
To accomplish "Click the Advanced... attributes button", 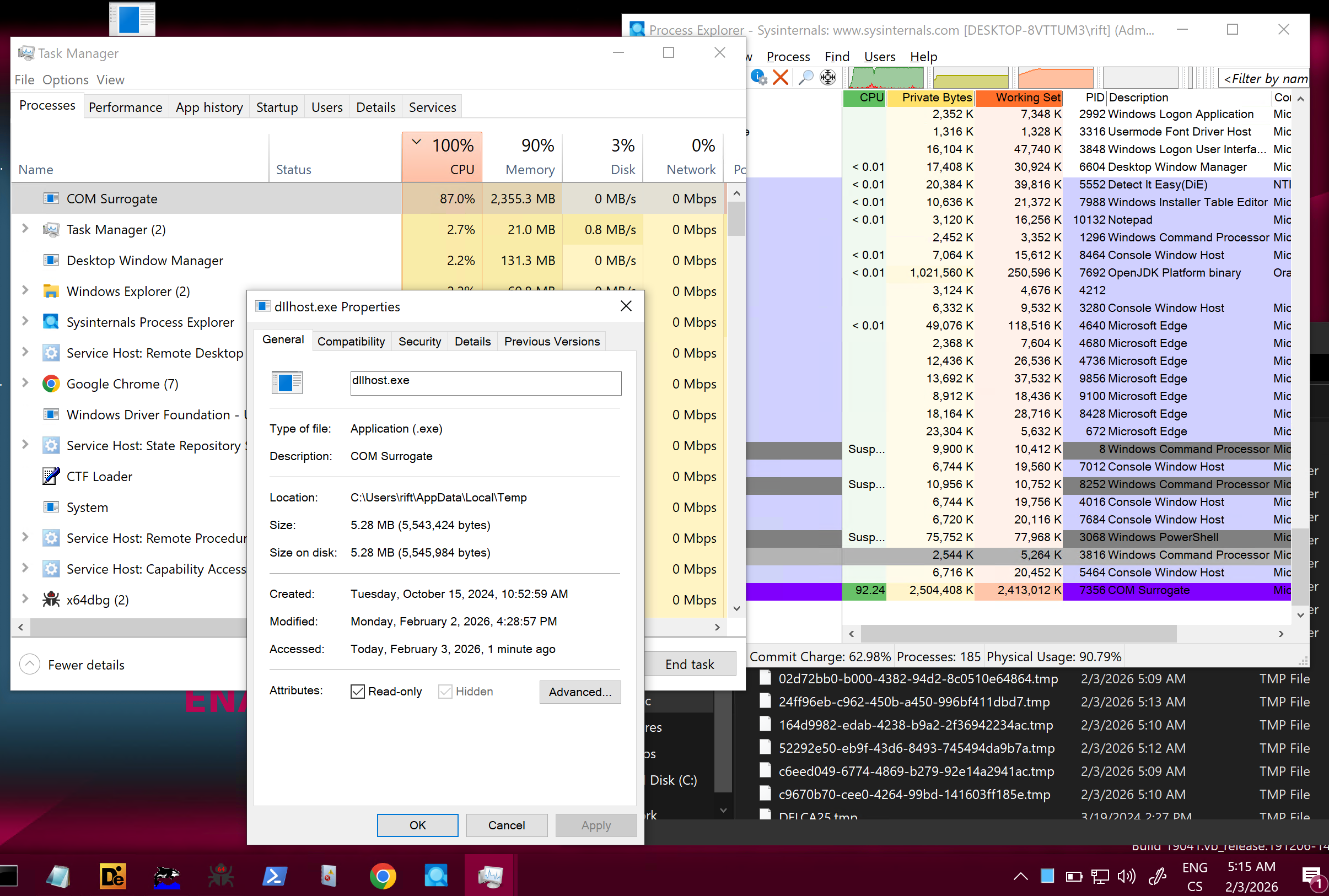I will [x=580, y=692].
